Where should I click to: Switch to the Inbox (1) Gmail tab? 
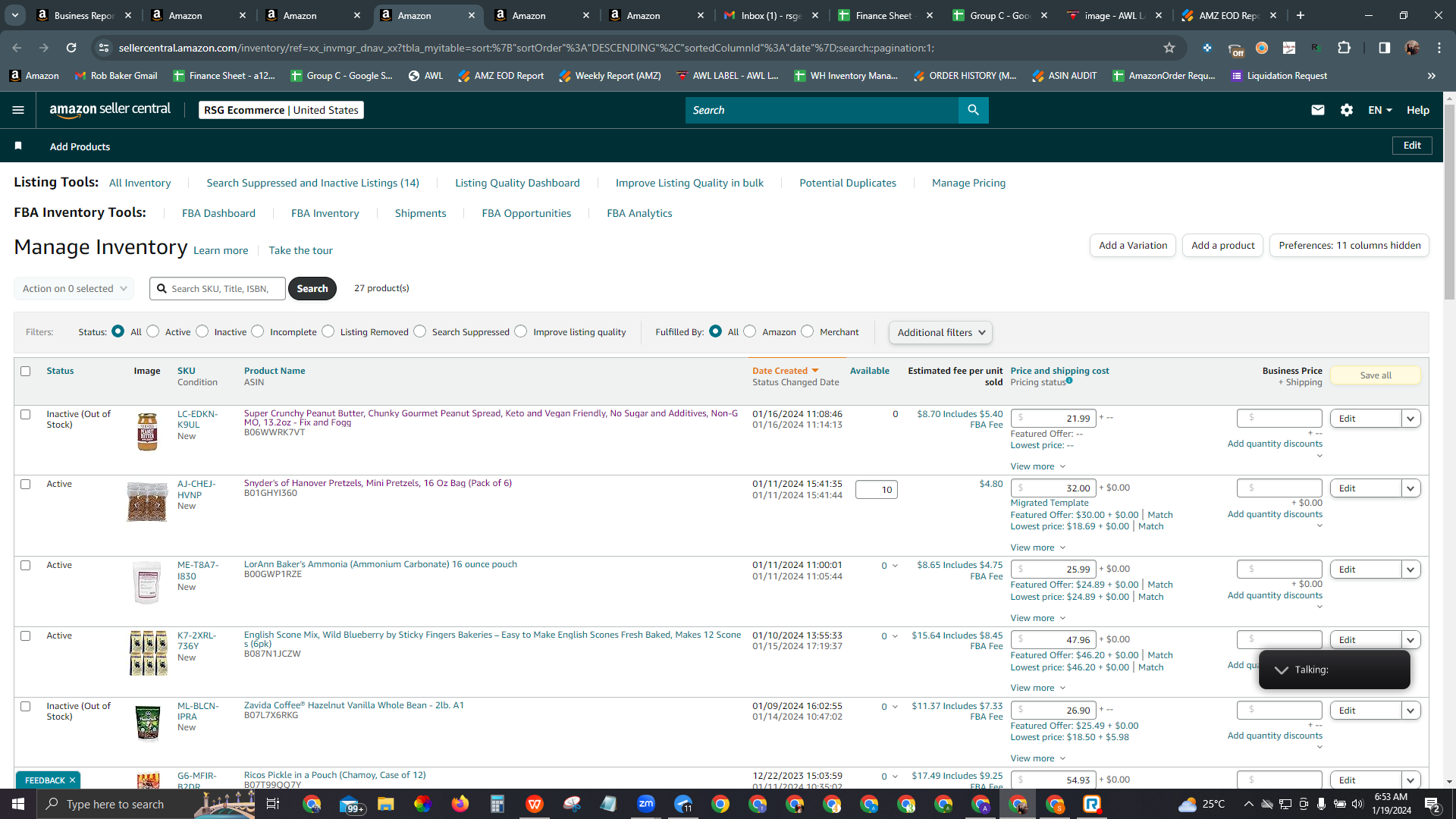click(772, 15)
